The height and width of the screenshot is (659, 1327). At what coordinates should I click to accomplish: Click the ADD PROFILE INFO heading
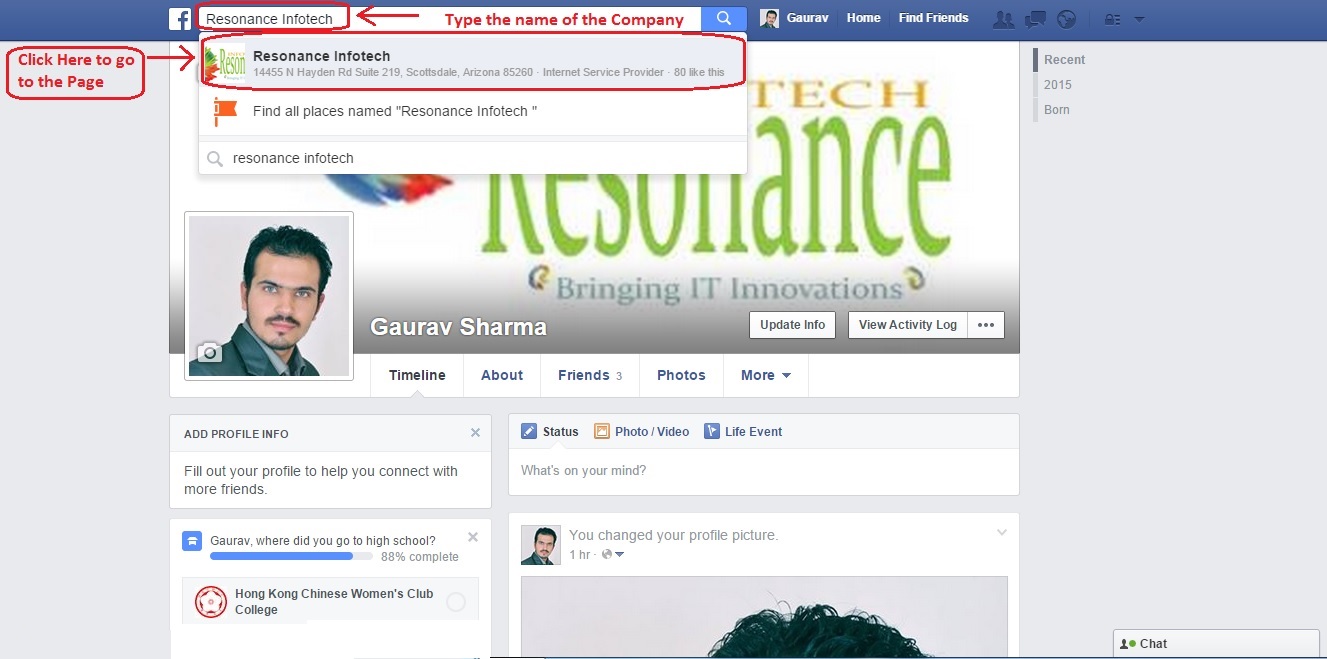pyautogui.click(x=236, y=434)
